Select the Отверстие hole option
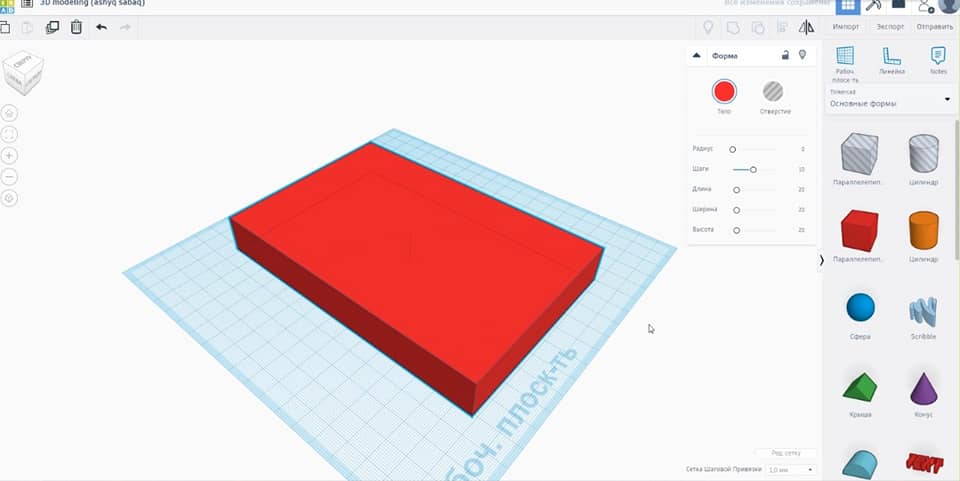The width and height of the screenshot is (960, 481). point(773,92)
